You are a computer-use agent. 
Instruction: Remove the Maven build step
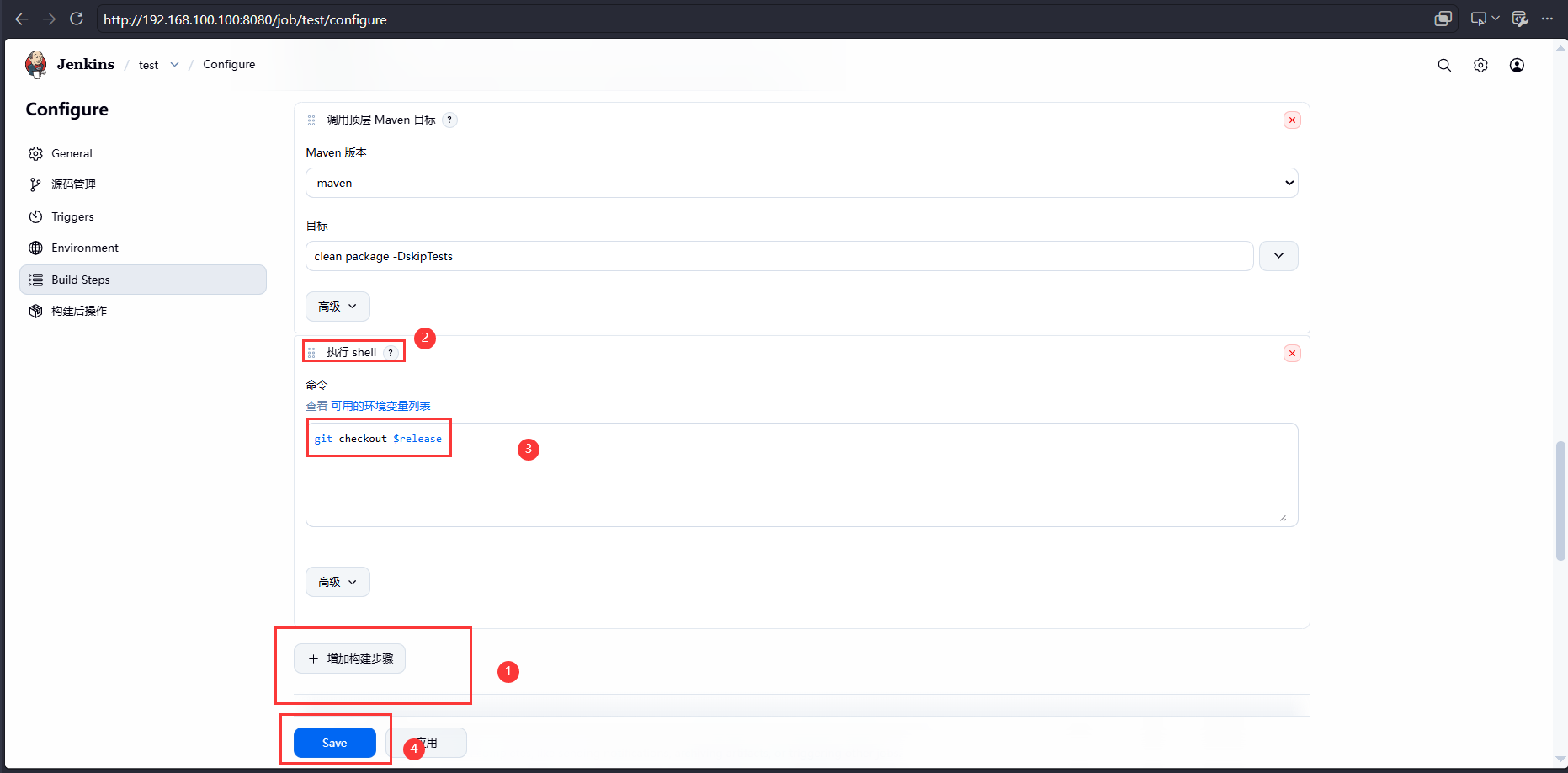pyautogui.click(x=1292, y=120)
